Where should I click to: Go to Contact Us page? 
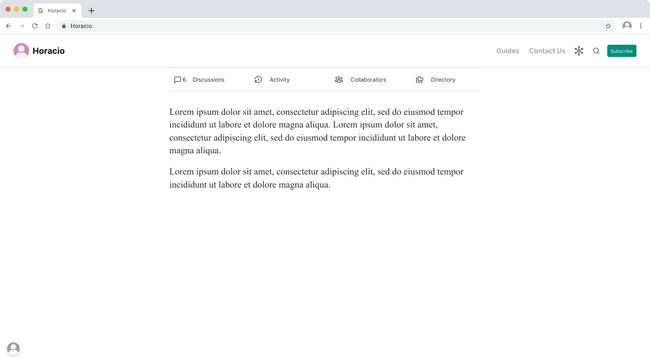click(547, 51)
